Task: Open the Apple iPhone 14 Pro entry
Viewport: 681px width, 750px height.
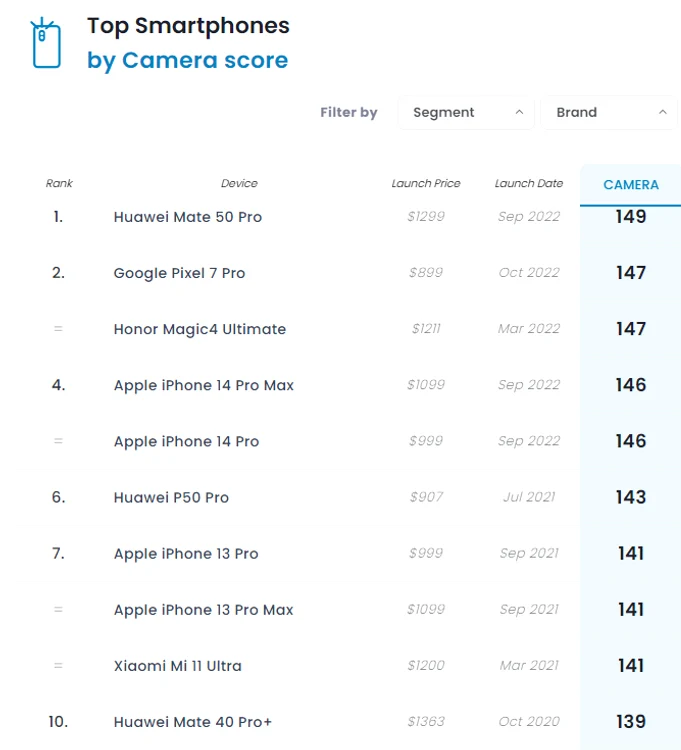Action: pyautogui.click(x=186, y=441)
